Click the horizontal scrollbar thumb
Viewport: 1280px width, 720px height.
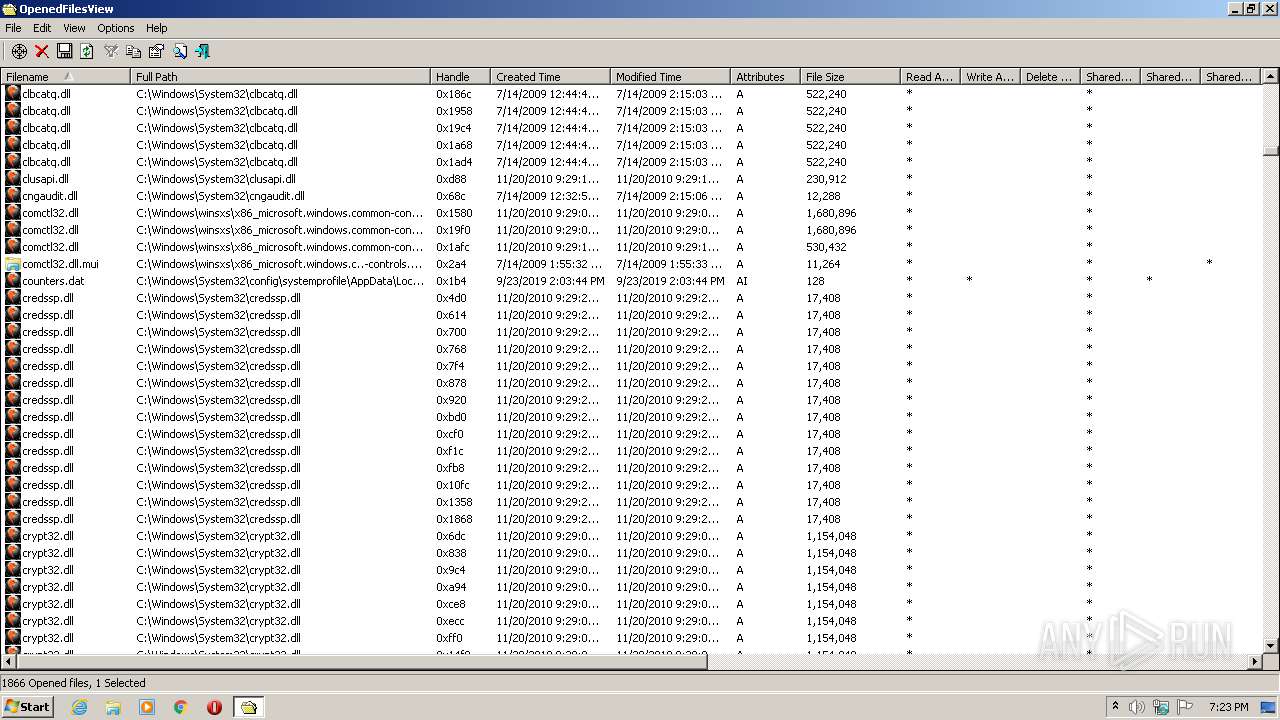pos(361,661)
